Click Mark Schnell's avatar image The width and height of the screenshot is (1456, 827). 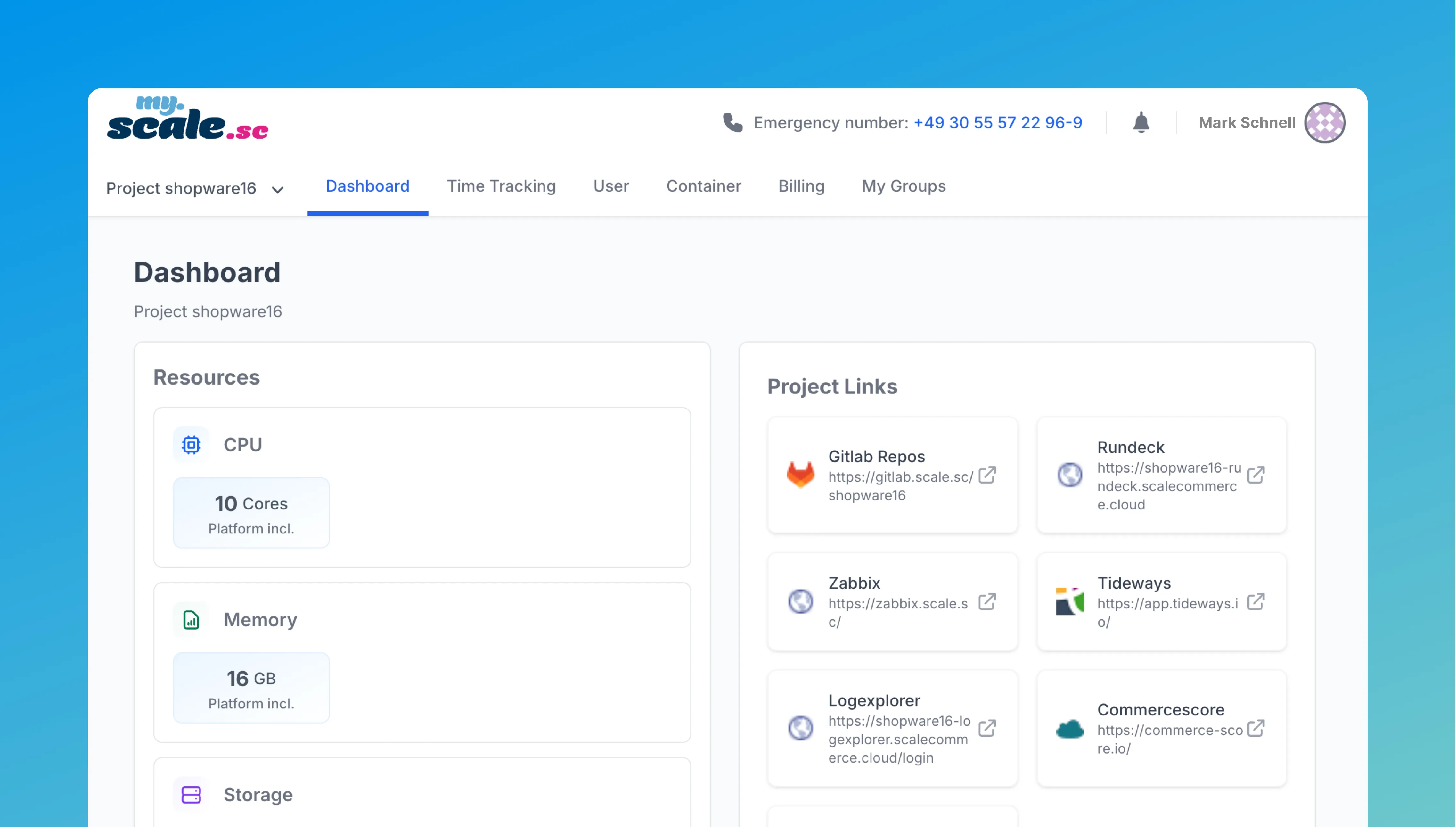[1324, 123]
